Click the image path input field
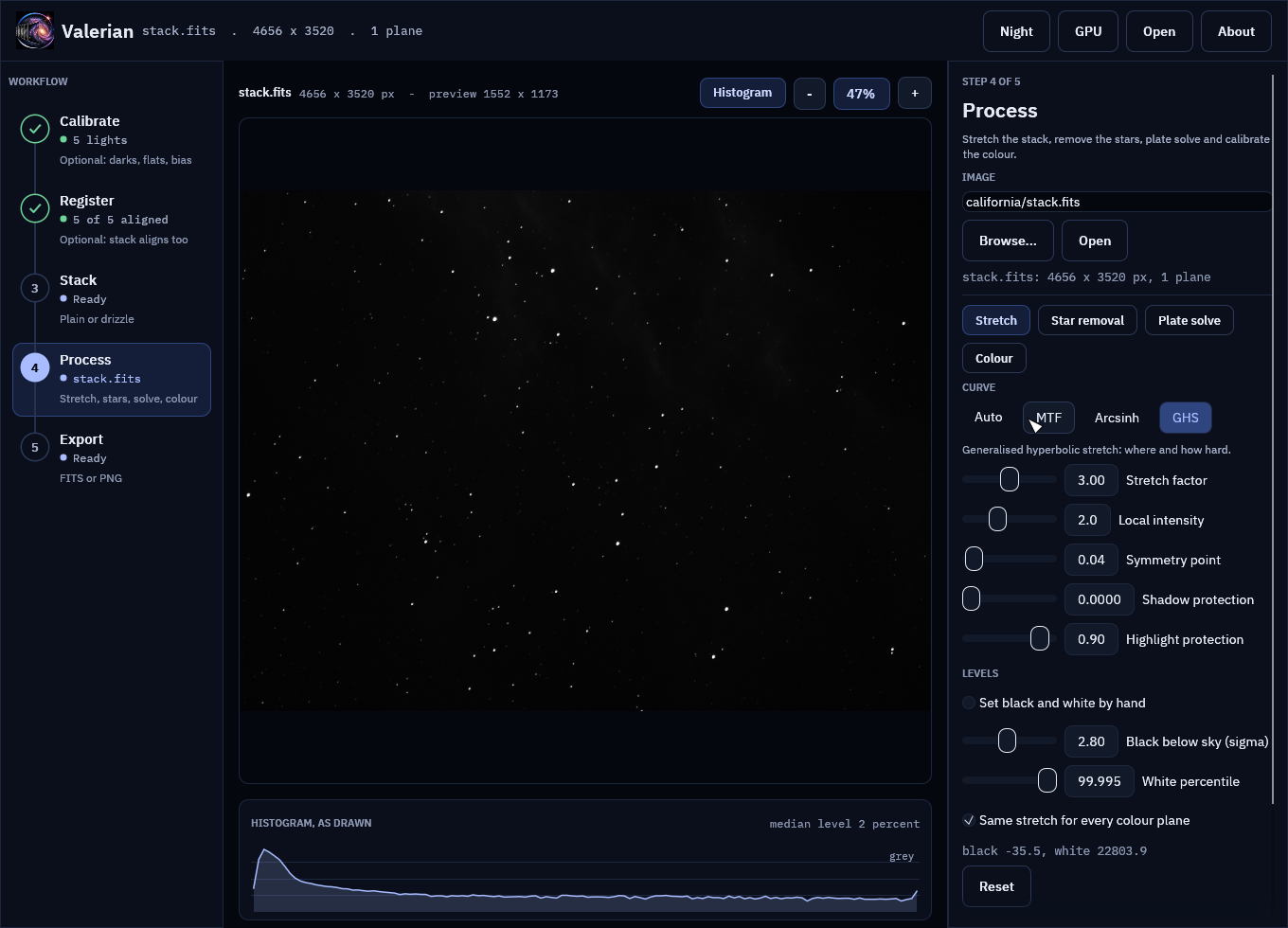Screen dimensions: 1288x928 (1118, 202)
